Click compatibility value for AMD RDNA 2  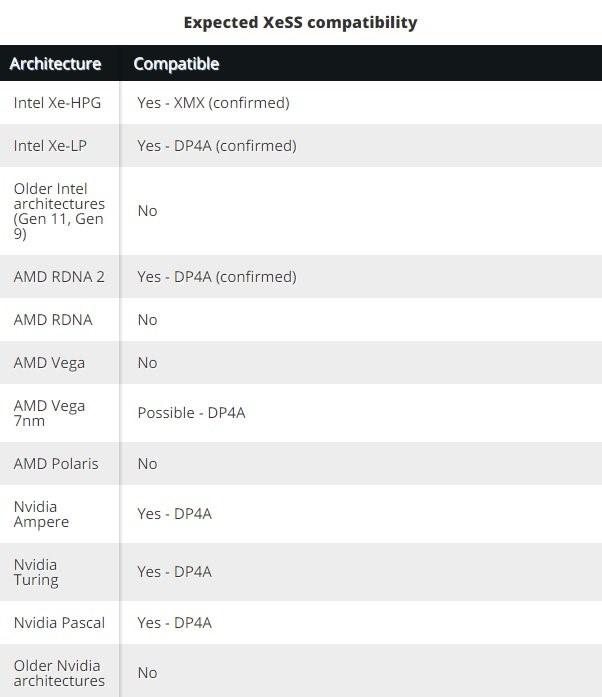(x=216, y=277)
